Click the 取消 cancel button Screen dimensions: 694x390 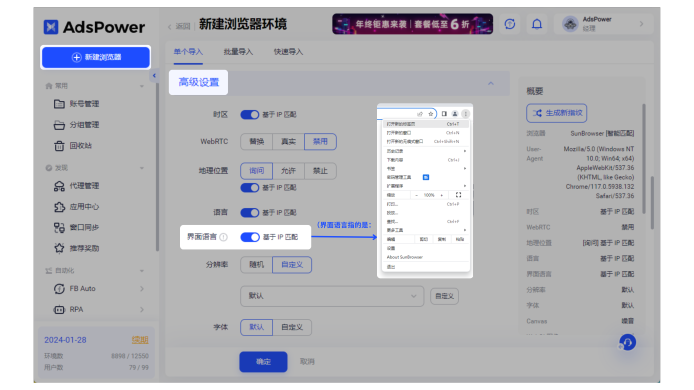point(307,362)
